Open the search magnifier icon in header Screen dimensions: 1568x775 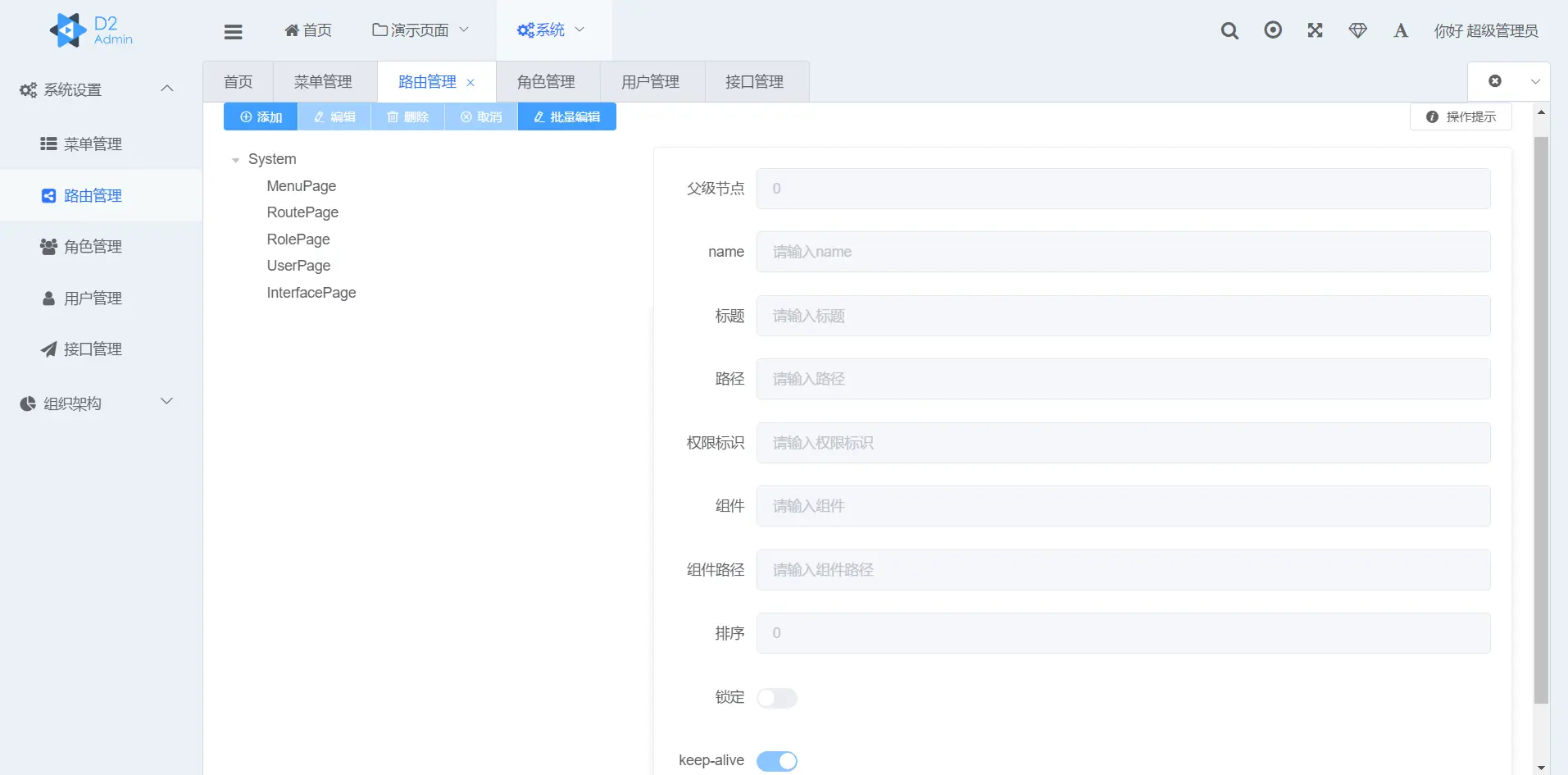[x=1229, y=30]
